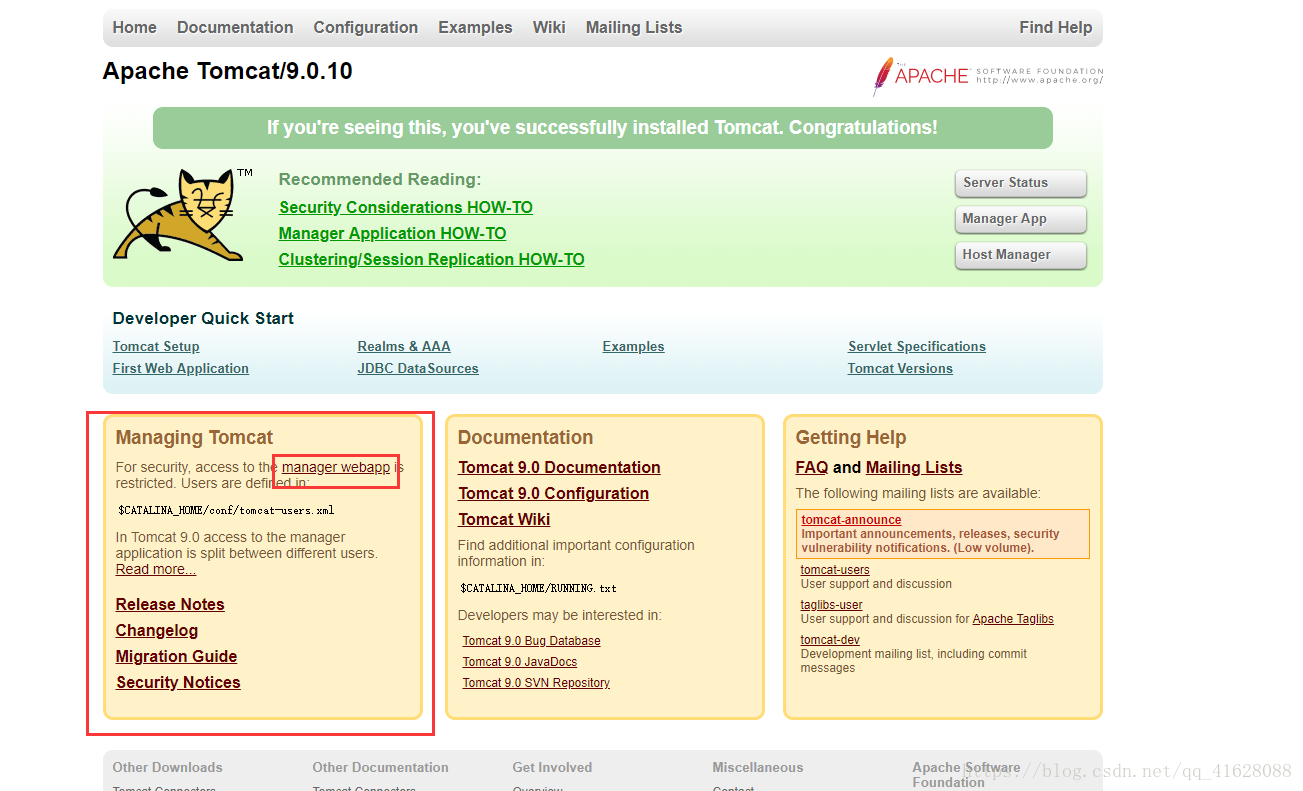
Task: Click the Tomcat cat mascot image
Action: (x=183, y=214)
